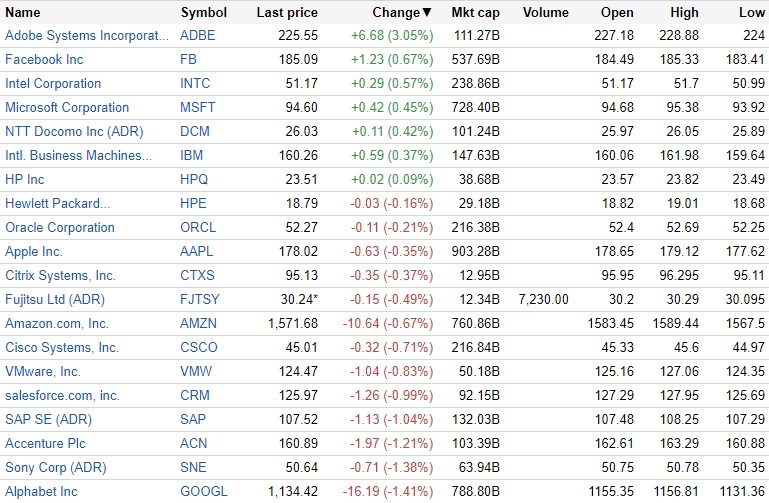Open the salesforce.com, inc. link

point(62,396)
